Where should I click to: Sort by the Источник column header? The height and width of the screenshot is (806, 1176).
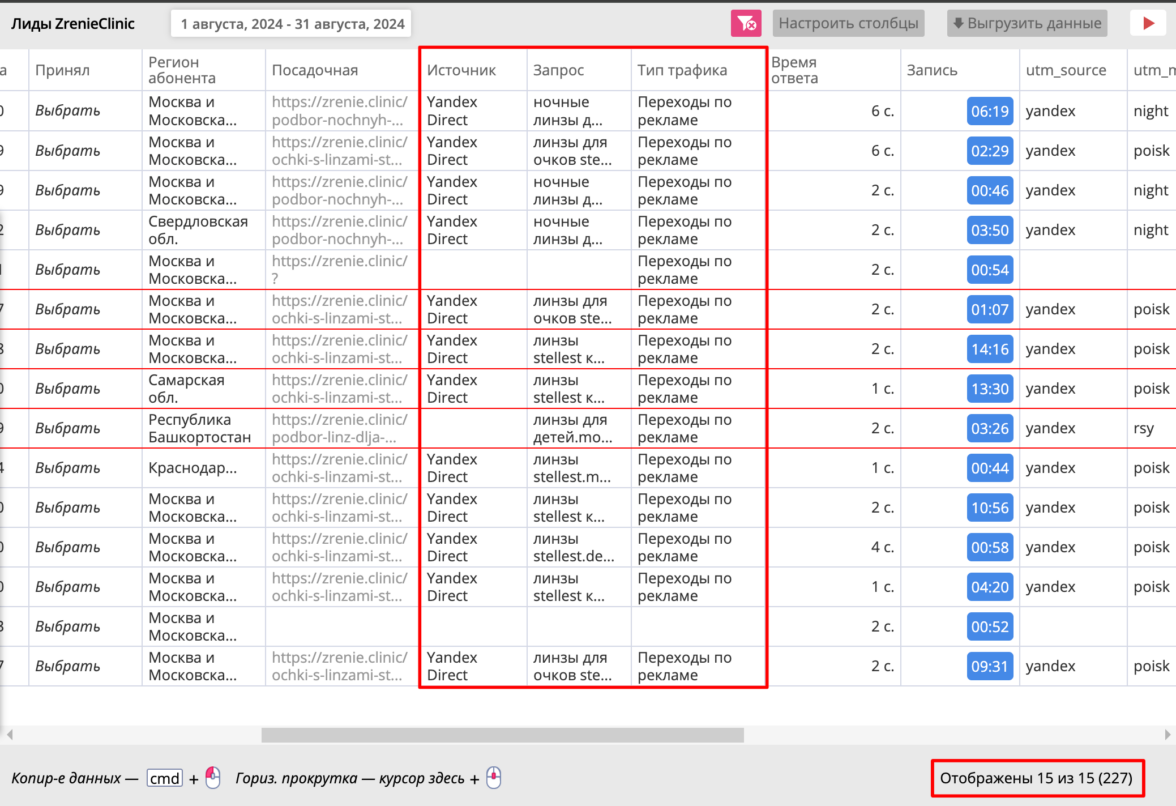(x=461, y=70)
